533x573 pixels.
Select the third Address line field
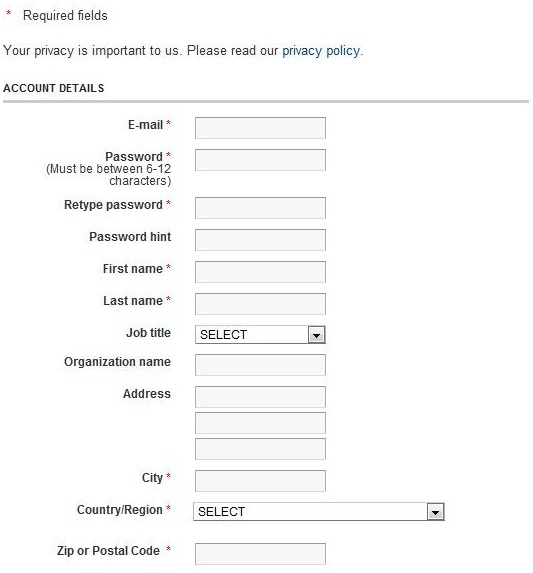260,449
